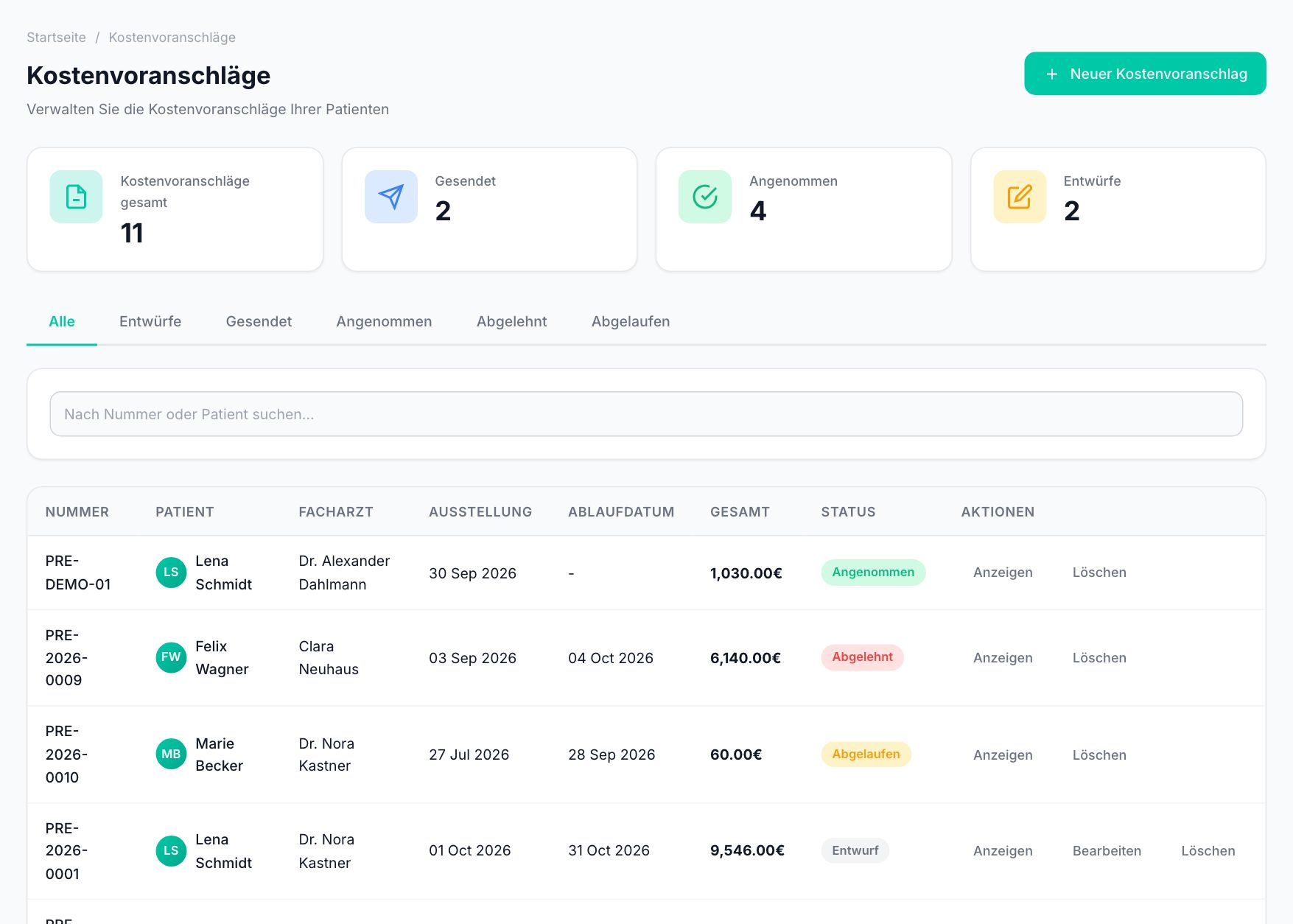The image size is (1293, 924).
Task: Create a new estimate with Neuer Kostenvoranschlag
Action: coord(1145,74)
